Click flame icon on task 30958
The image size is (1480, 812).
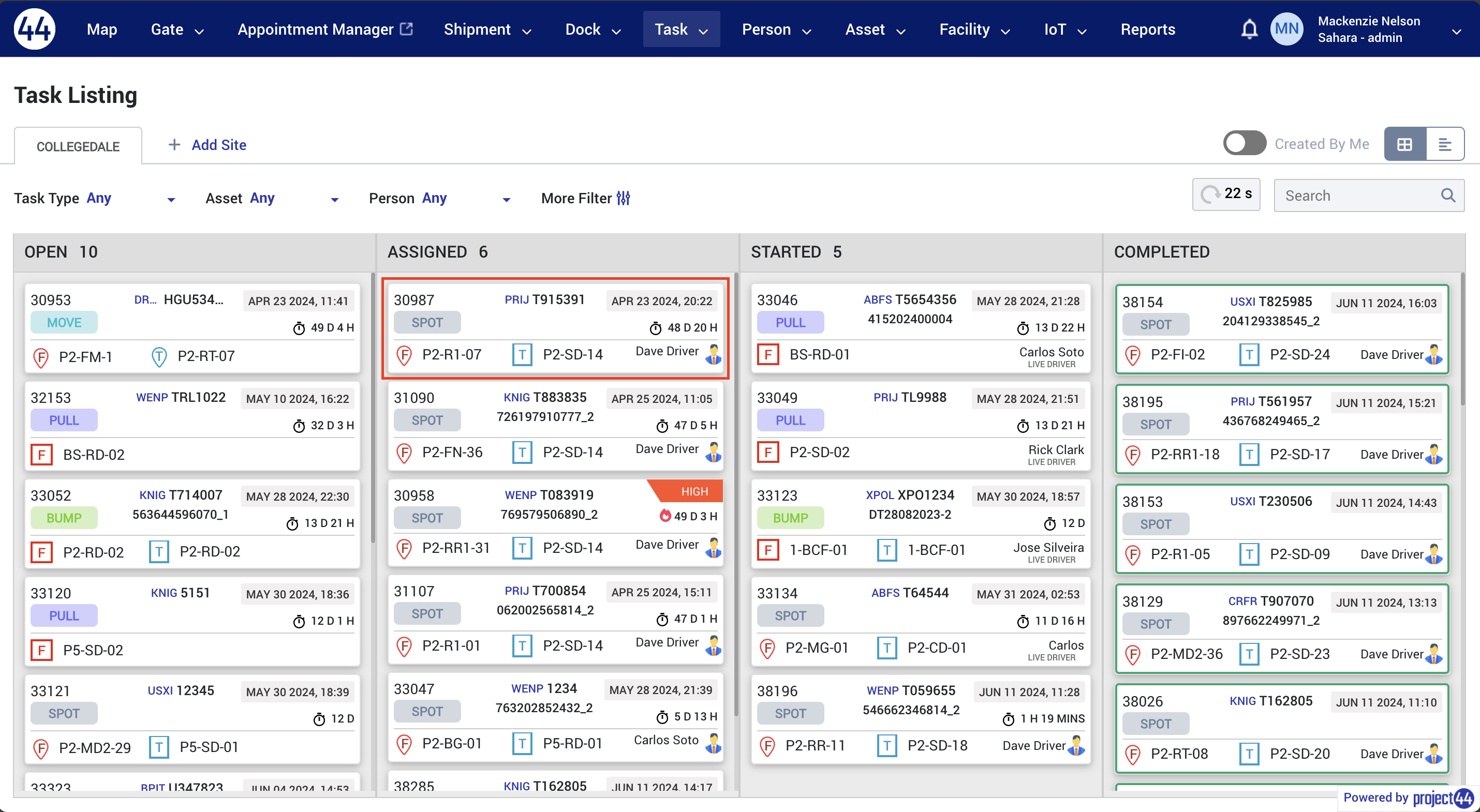coord(665,516)
